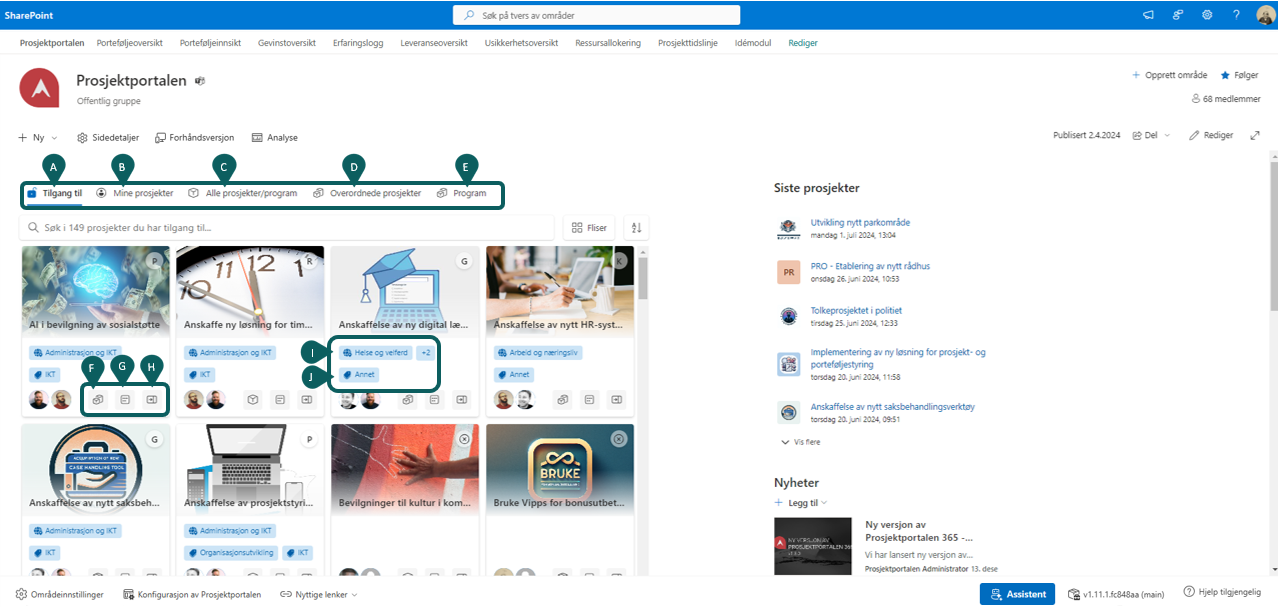Switch project view with Fliser button

coord(589,228)
